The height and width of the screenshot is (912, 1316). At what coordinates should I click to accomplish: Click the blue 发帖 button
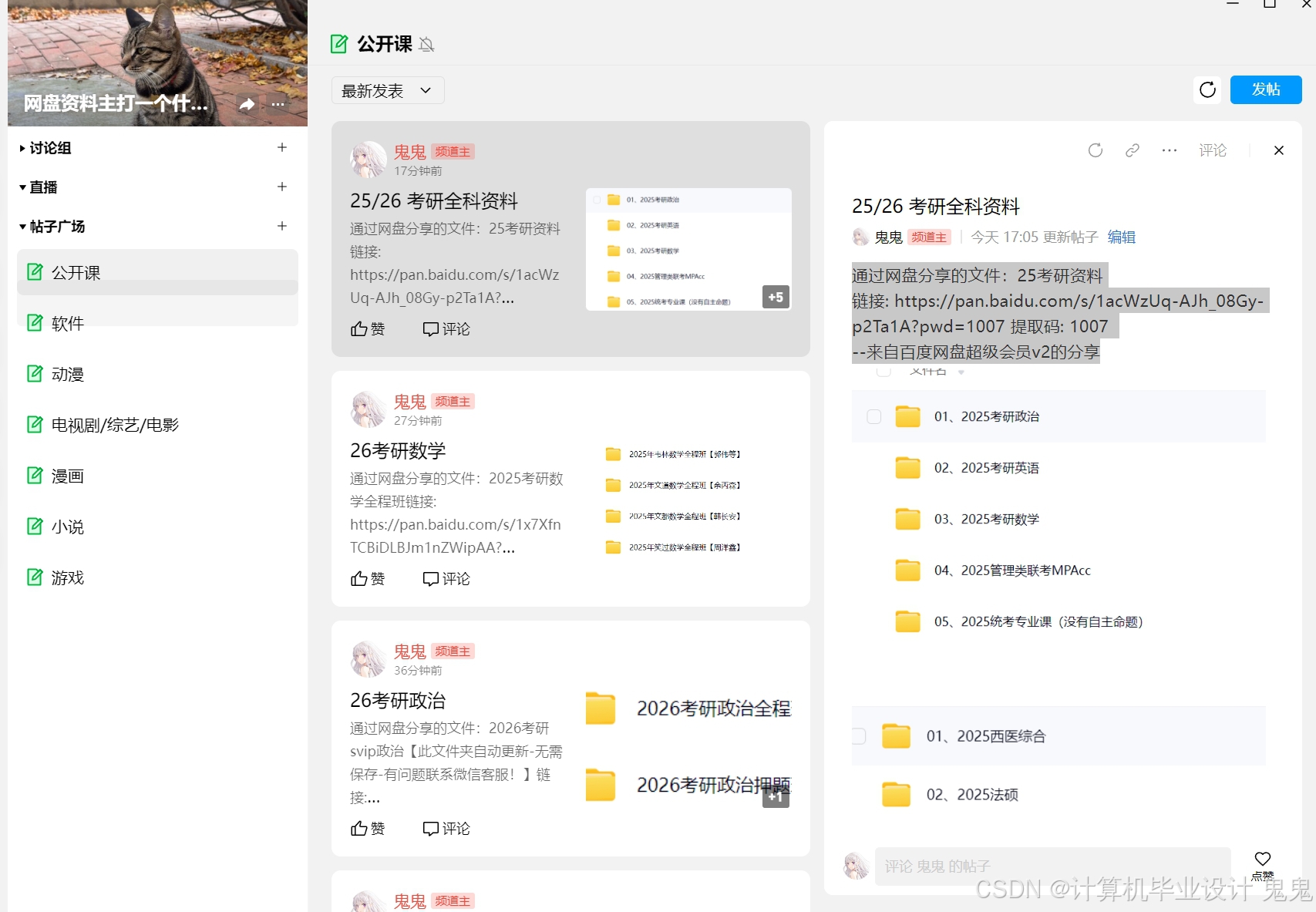1266,89
